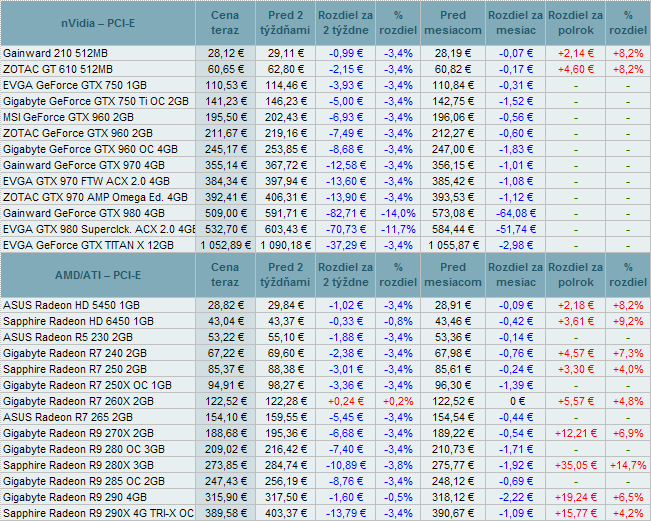Click the 'nVidia – PCI-E' section header
The height and width of the screenshot is (521, 651).
point(98,23)
